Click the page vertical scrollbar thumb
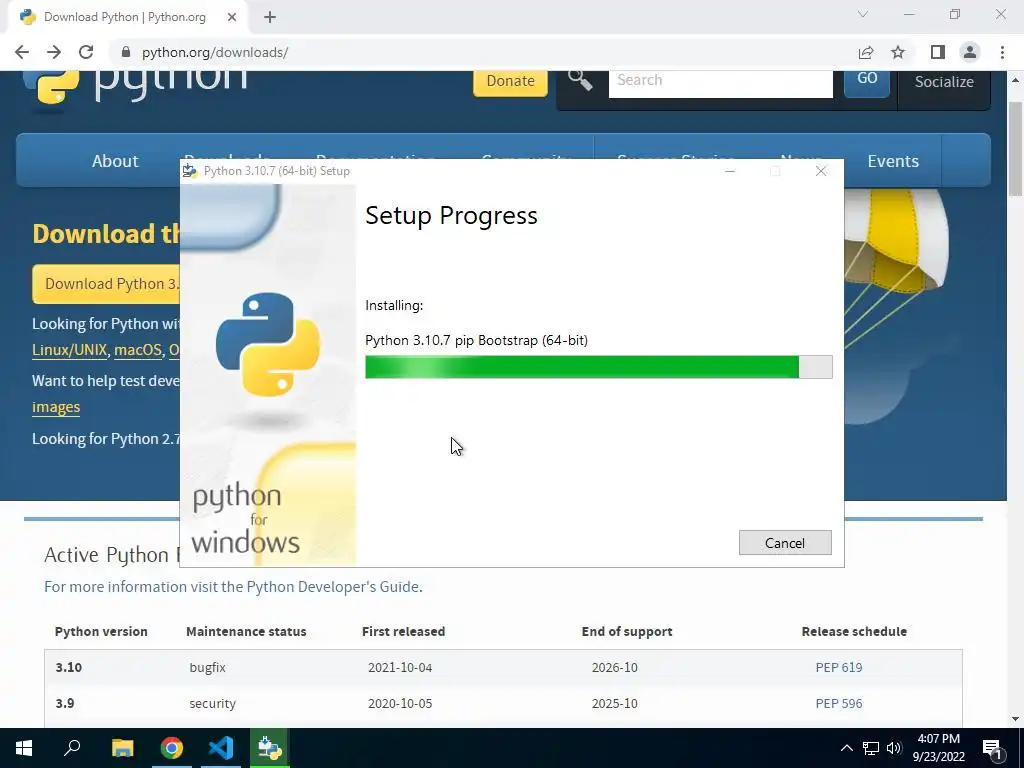 click(1015, 149)
